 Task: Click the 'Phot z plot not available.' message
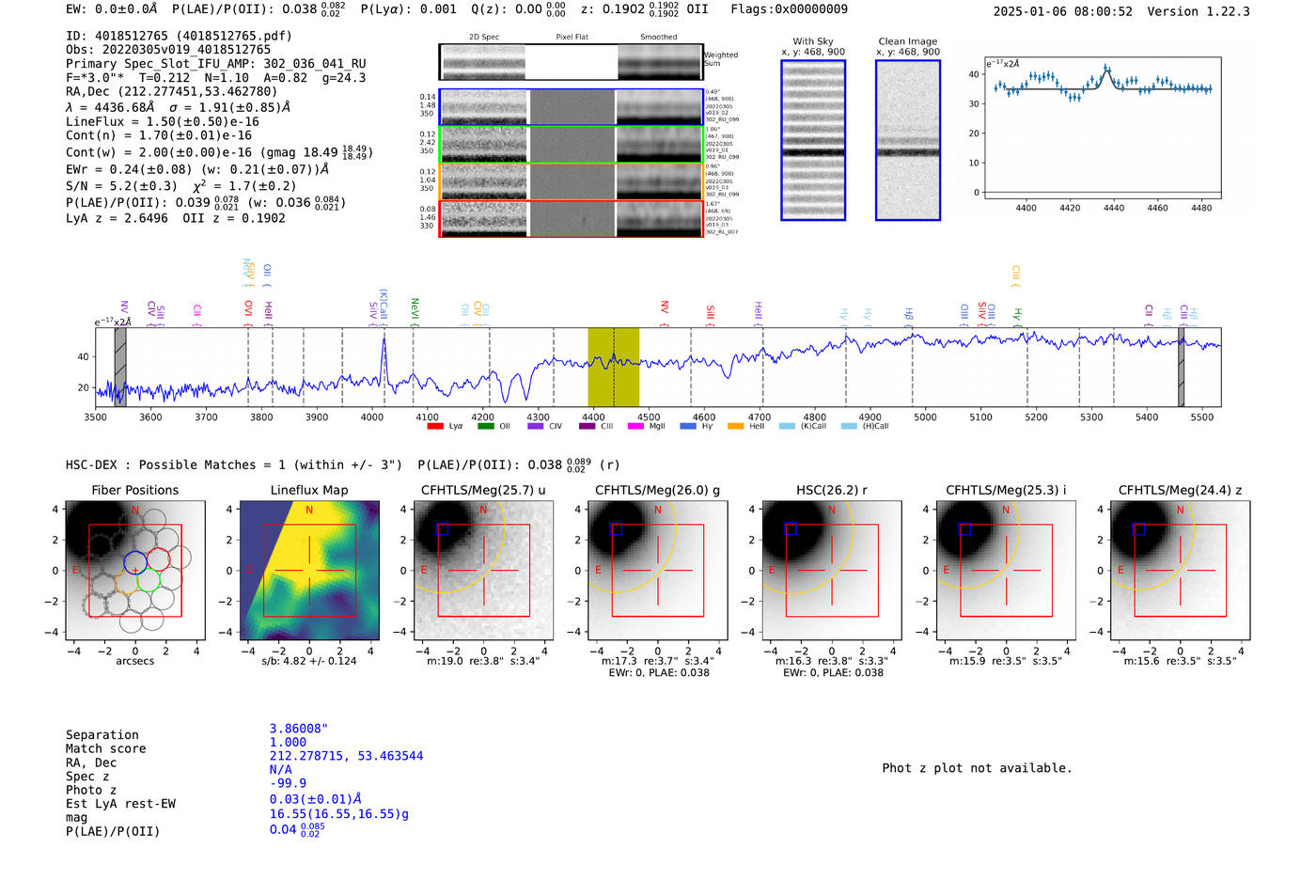coord(977,768)
